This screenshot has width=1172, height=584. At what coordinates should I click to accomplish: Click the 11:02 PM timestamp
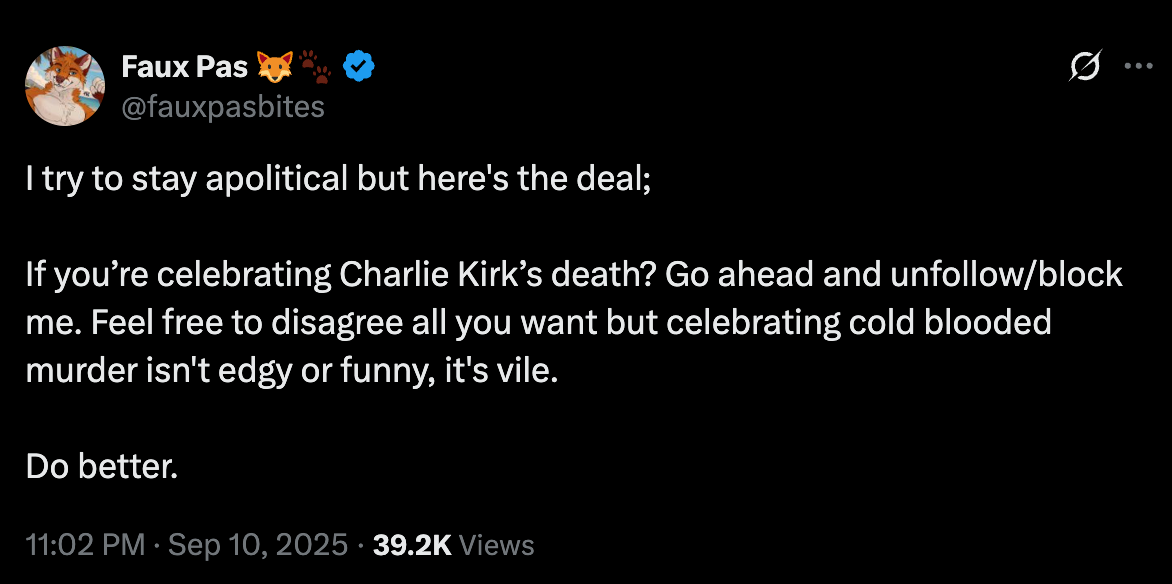[84, 545]
